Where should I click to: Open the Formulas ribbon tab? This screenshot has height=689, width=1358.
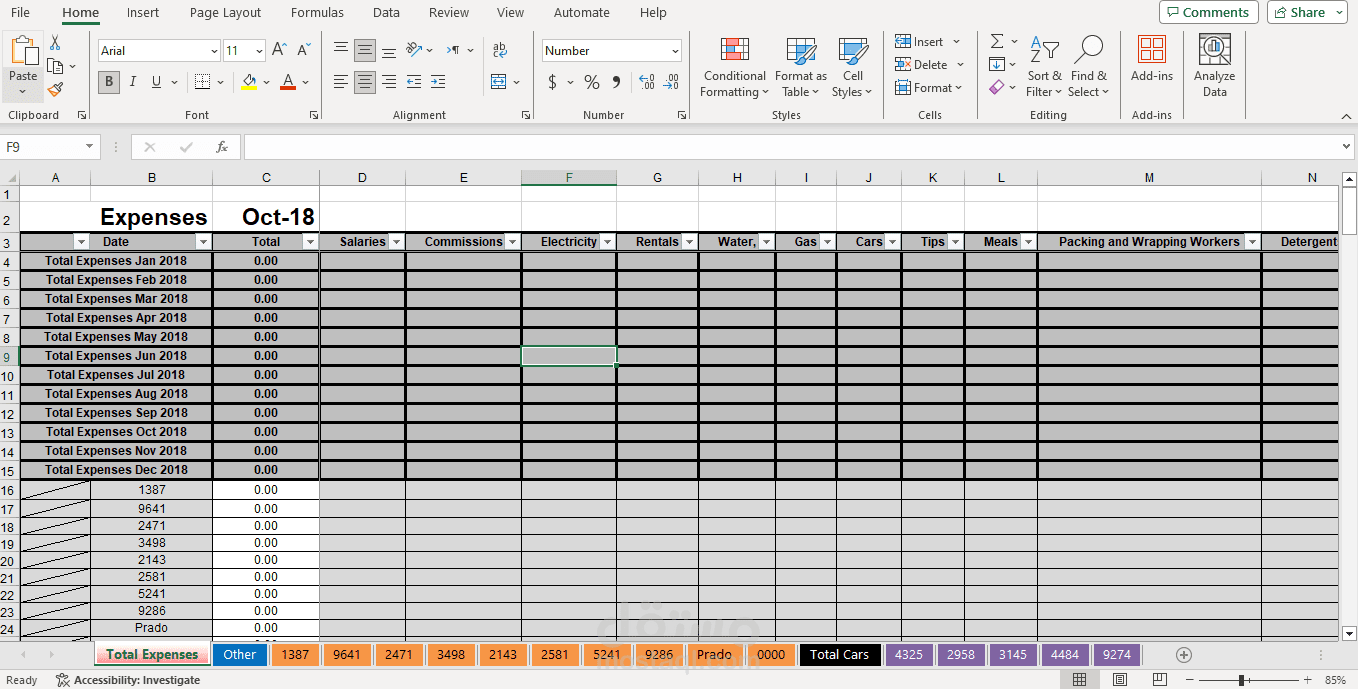tap(317, 13)
